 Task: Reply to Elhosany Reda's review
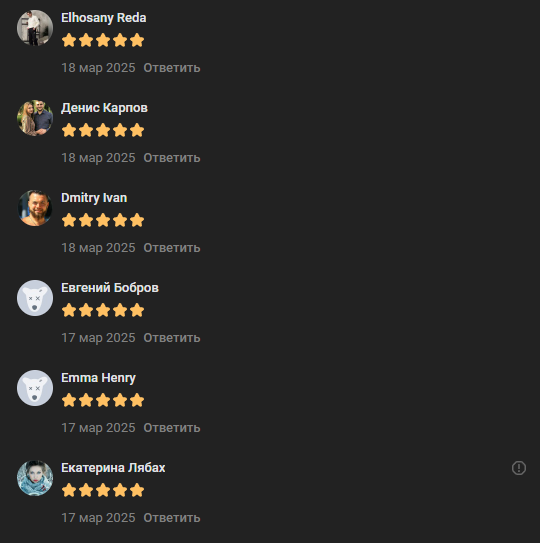(172, 68)
